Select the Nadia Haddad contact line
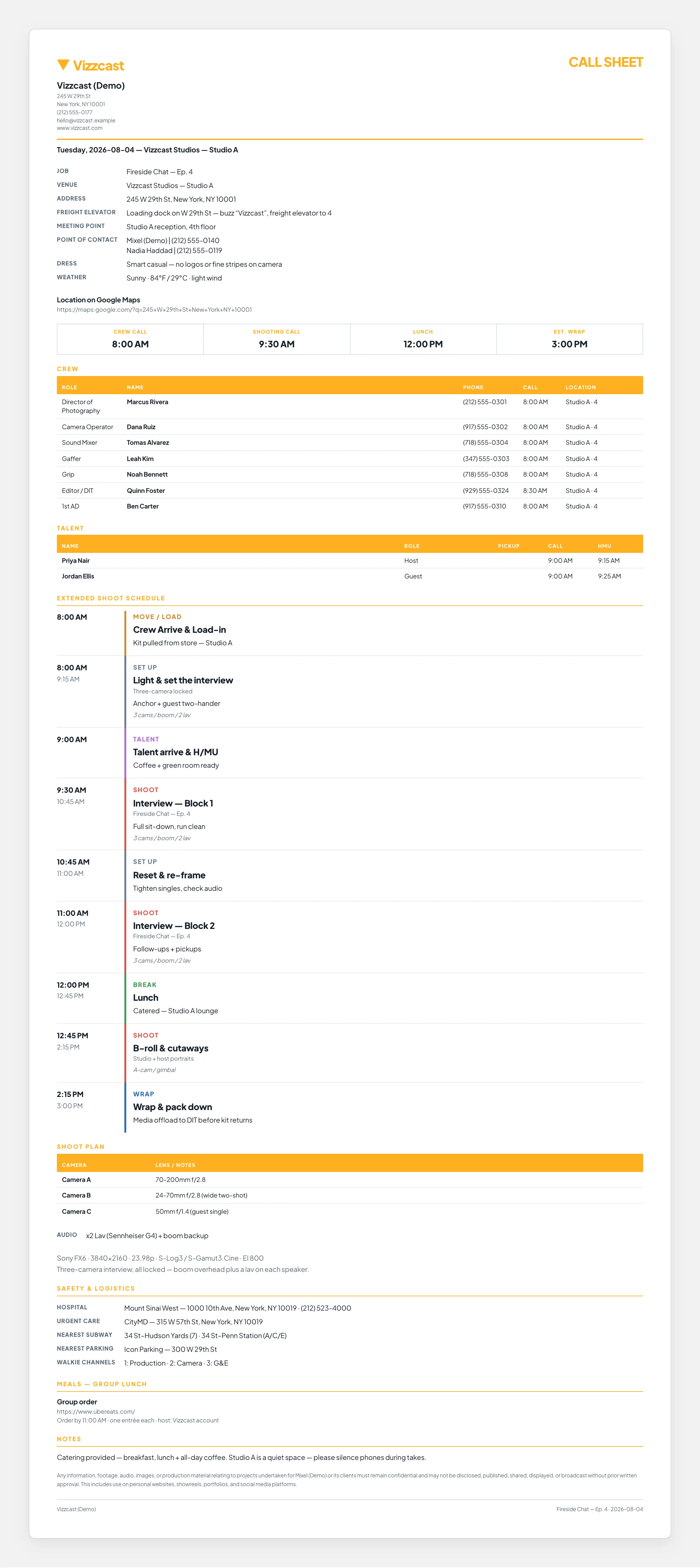 click(x=174, y=251)
